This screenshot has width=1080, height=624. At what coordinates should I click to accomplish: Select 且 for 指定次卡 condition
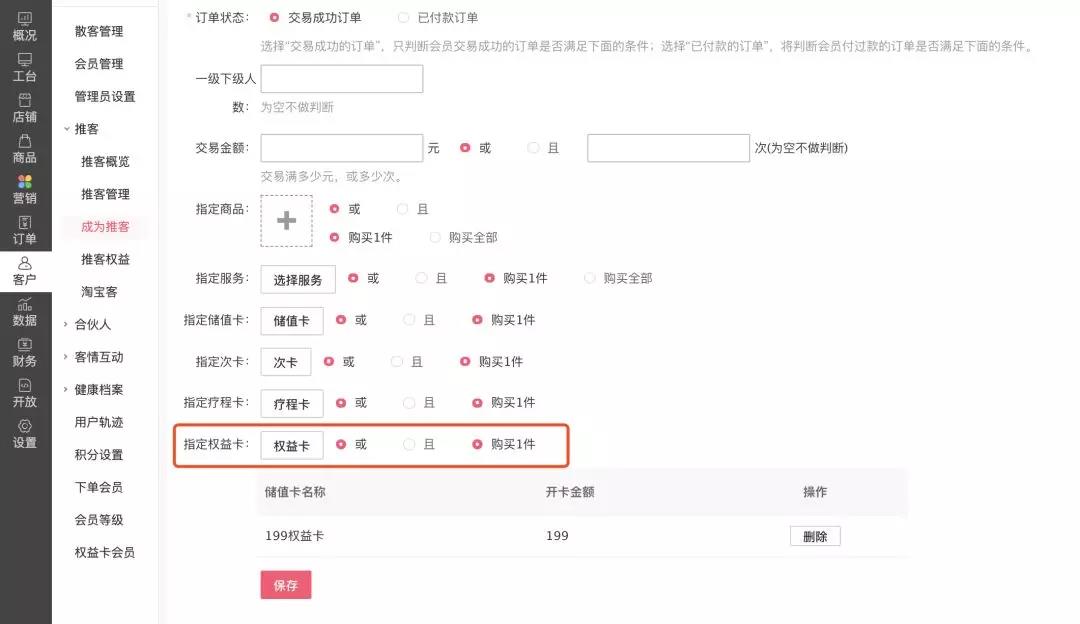pos(397,361)
